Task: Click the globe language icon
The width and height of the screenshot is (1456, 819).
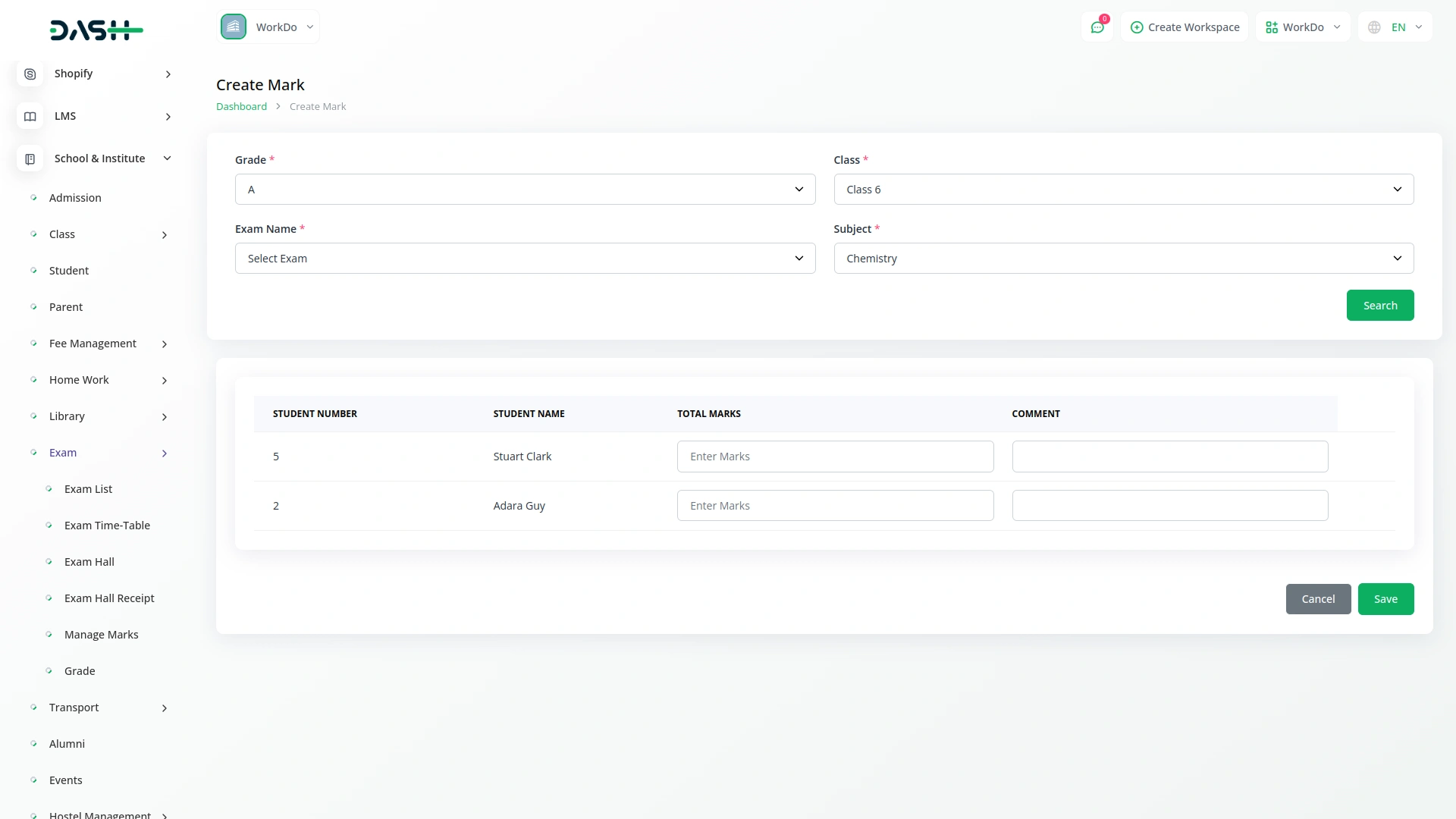Action: (x=1374, y=27)
